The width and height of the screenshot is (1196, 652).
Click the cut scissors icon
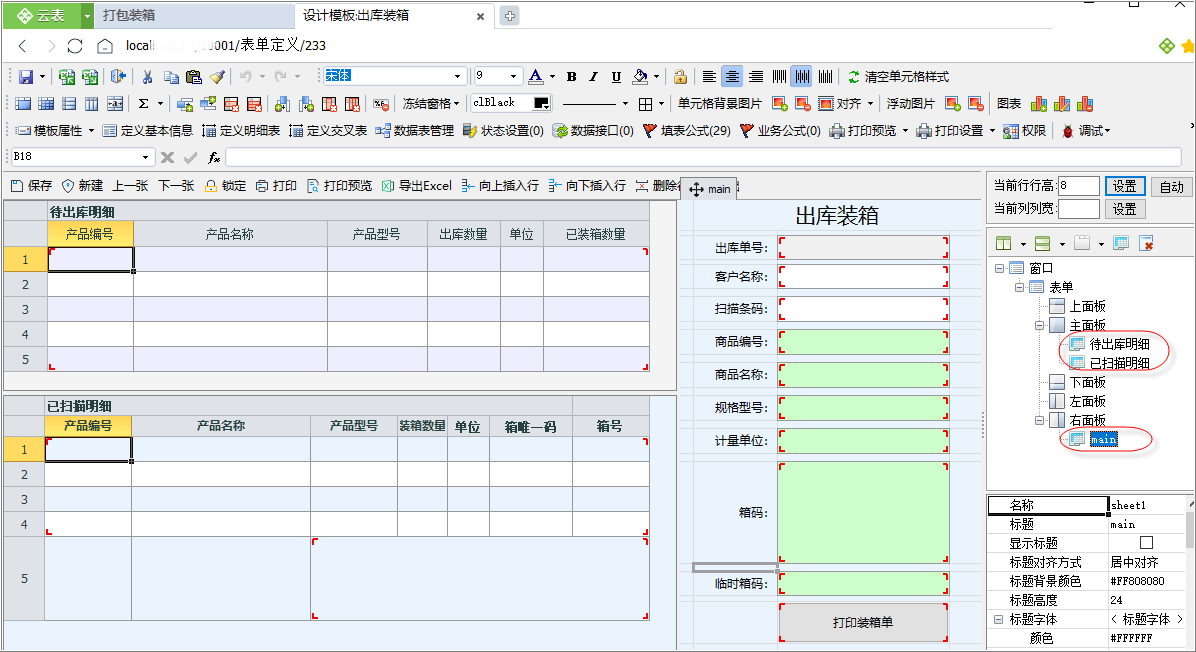tap(147, 76)
